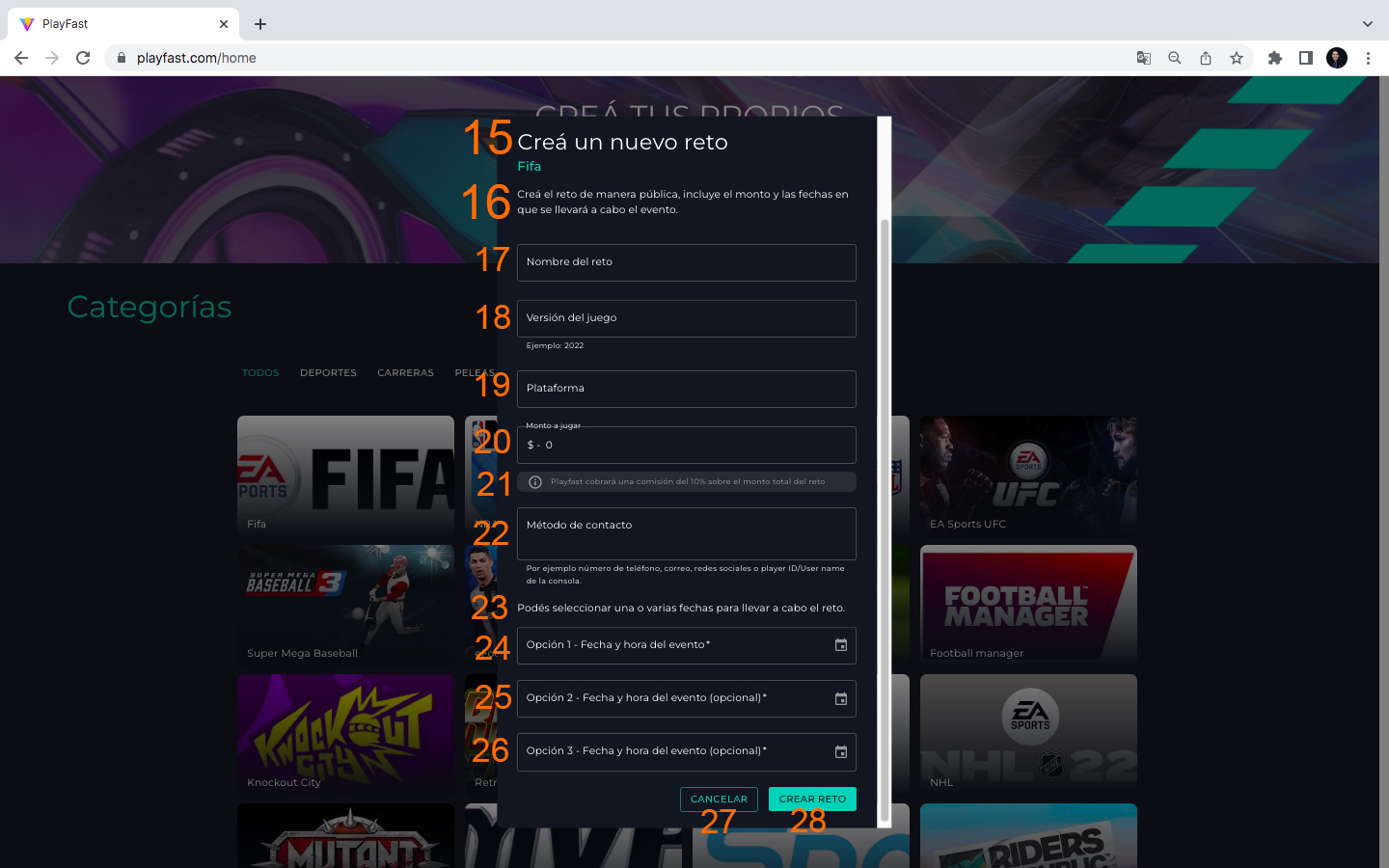Open Chrome three-dot menu
Screen dimensions: 1389x868
[1368, 58]
